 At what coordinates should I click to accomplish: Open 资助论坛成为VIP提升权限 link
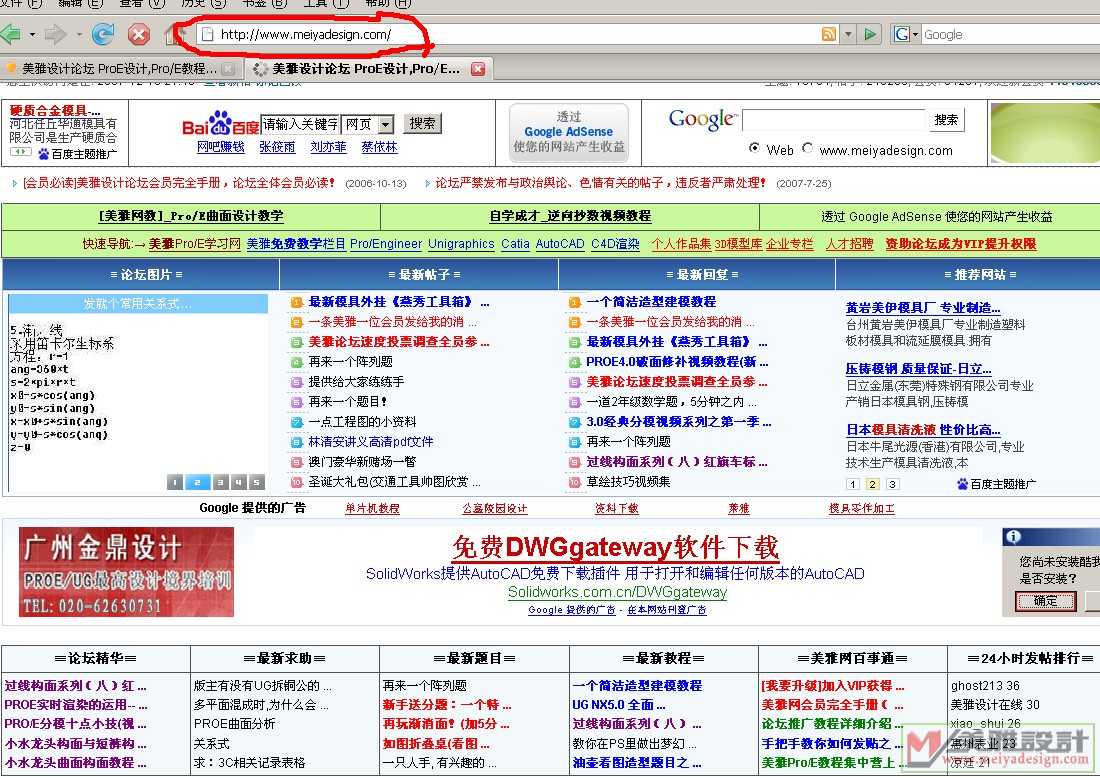960,243
